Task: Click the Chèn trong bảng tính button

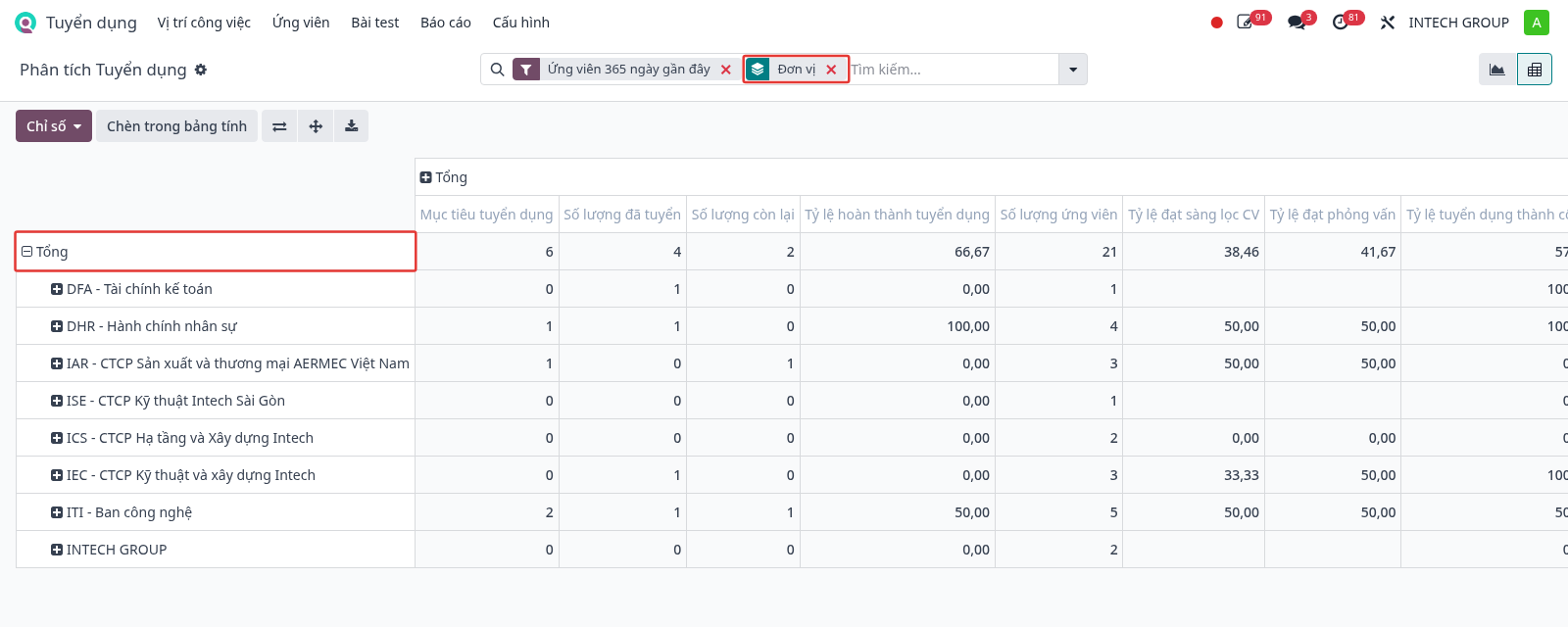Action: (x=176, y=126)
